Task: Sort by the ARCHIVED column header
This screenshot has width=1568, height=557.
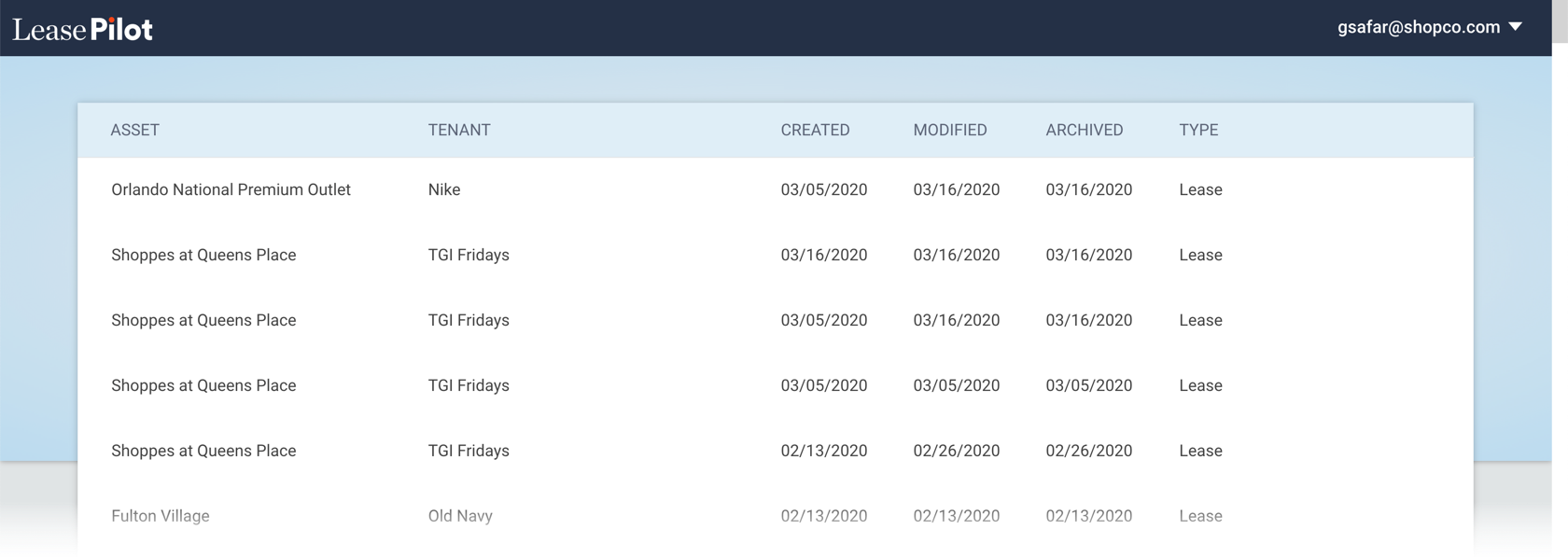Action: (x=1084, y=130)
